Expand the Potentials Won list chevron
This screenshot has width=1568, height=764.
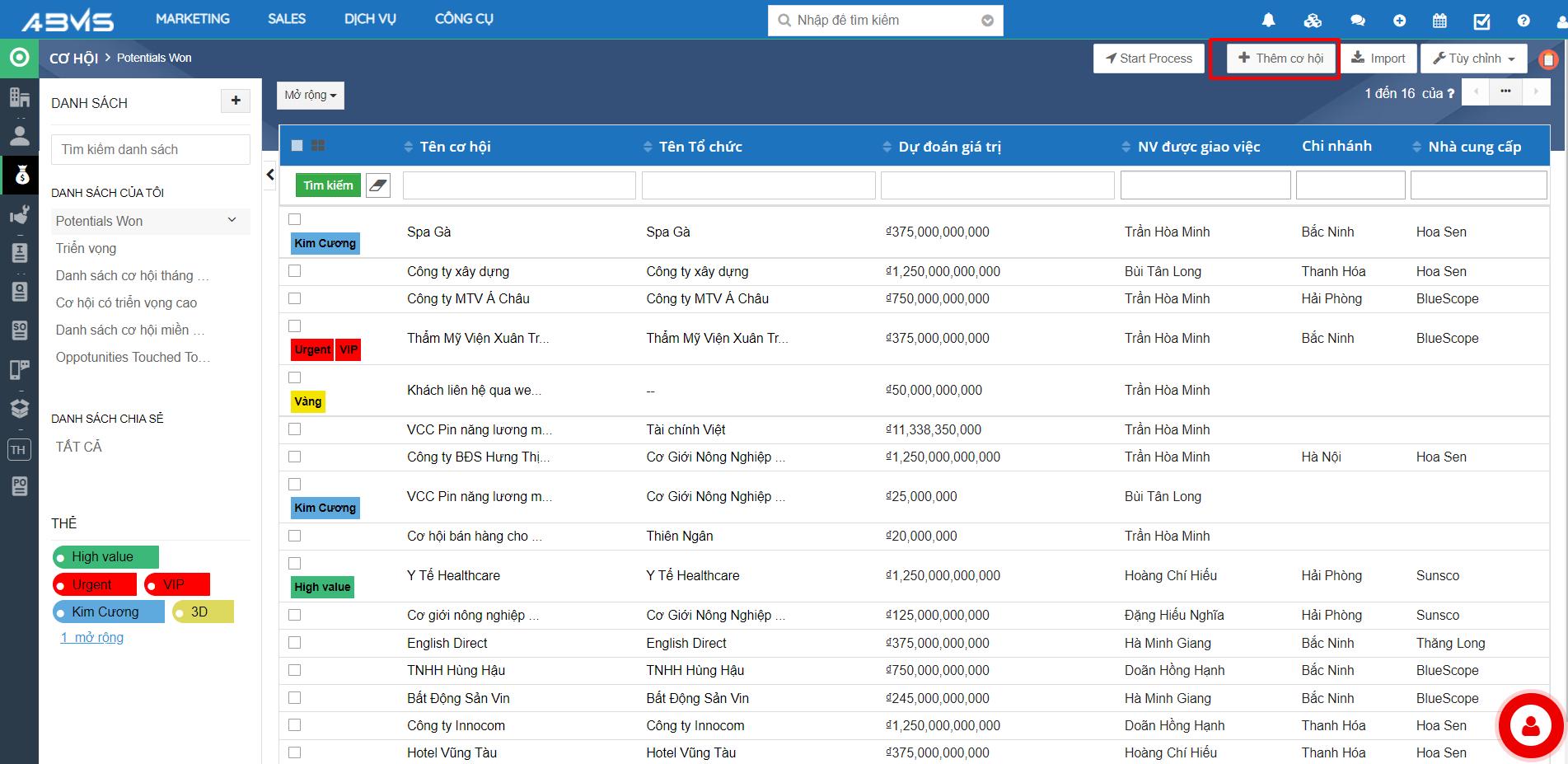(x=232, y=220)
